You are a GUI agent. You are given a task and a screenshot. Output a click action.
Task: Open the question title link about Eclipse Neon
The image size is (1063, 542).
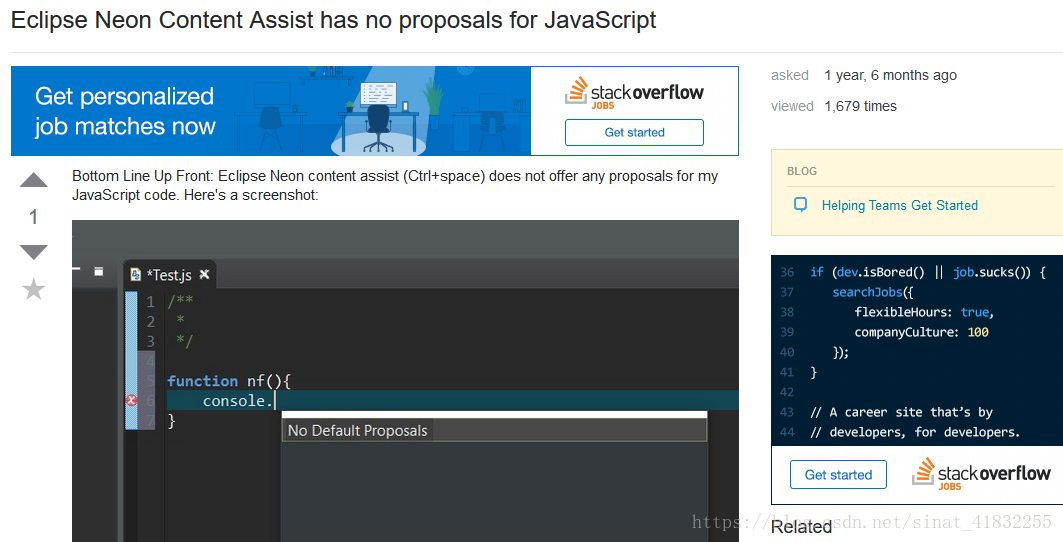(x=334, y=20)
